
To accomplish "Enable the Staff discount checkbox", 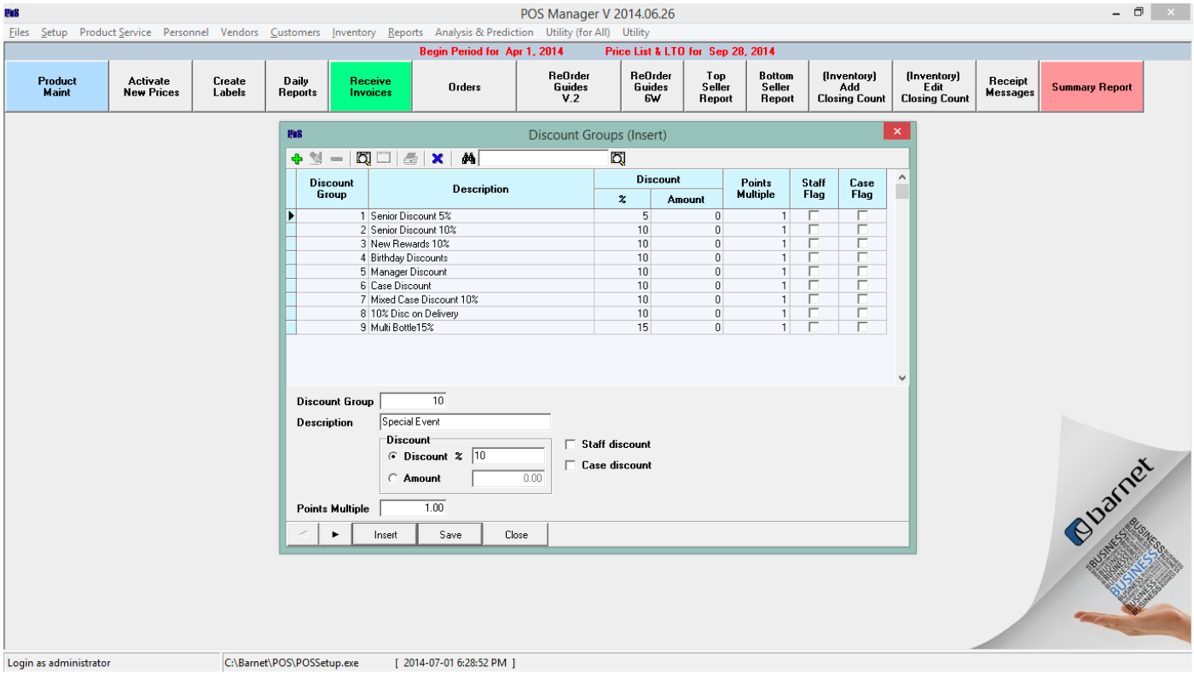I will [x=570, y=444].
